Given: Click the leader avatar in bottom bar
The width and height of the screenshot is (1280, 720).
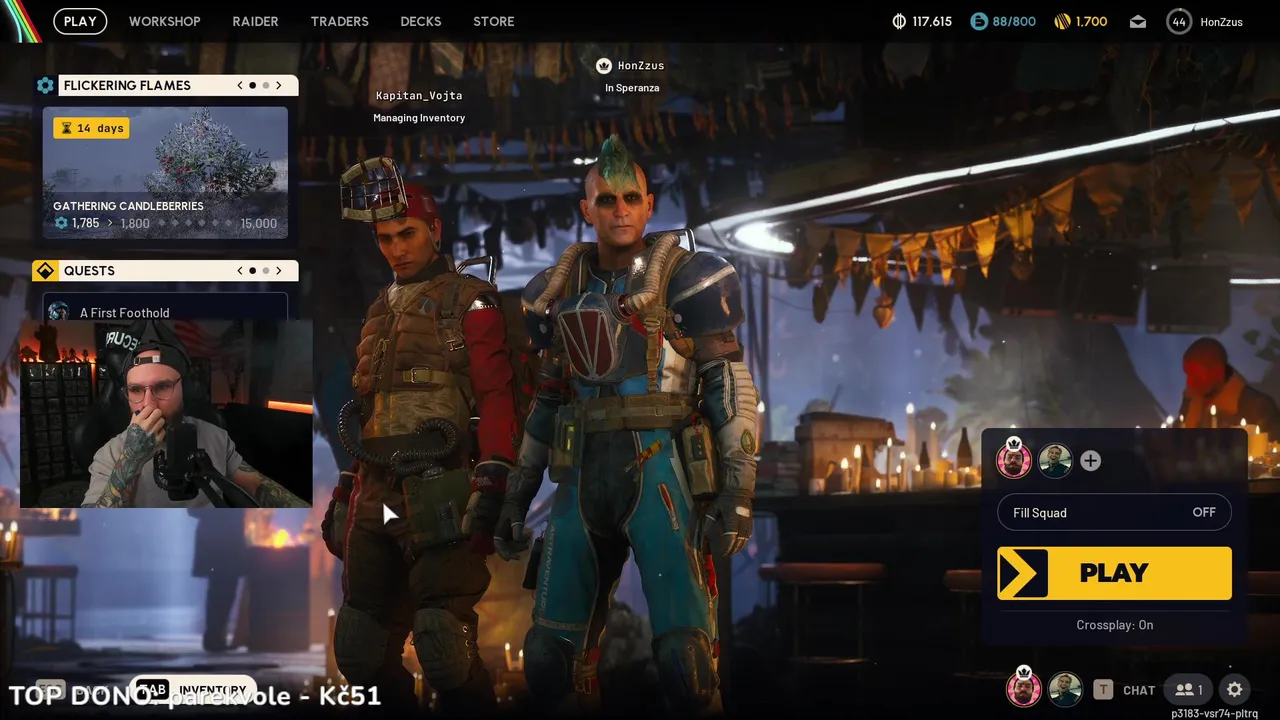Looking at the screenshot, I should point(1023,687).
